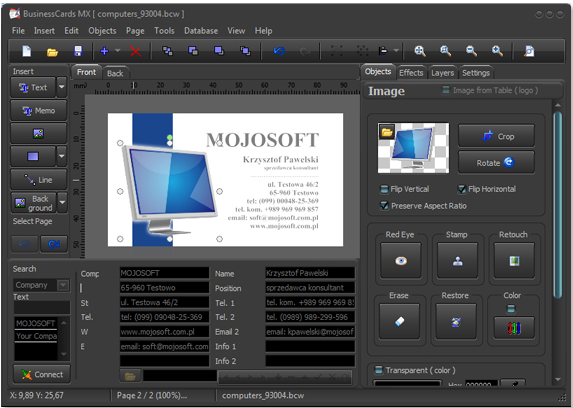The height and width of the screenshot is (408, 573).
Task: Open the Color adjustment tool
Action: (x=514, y=328)
